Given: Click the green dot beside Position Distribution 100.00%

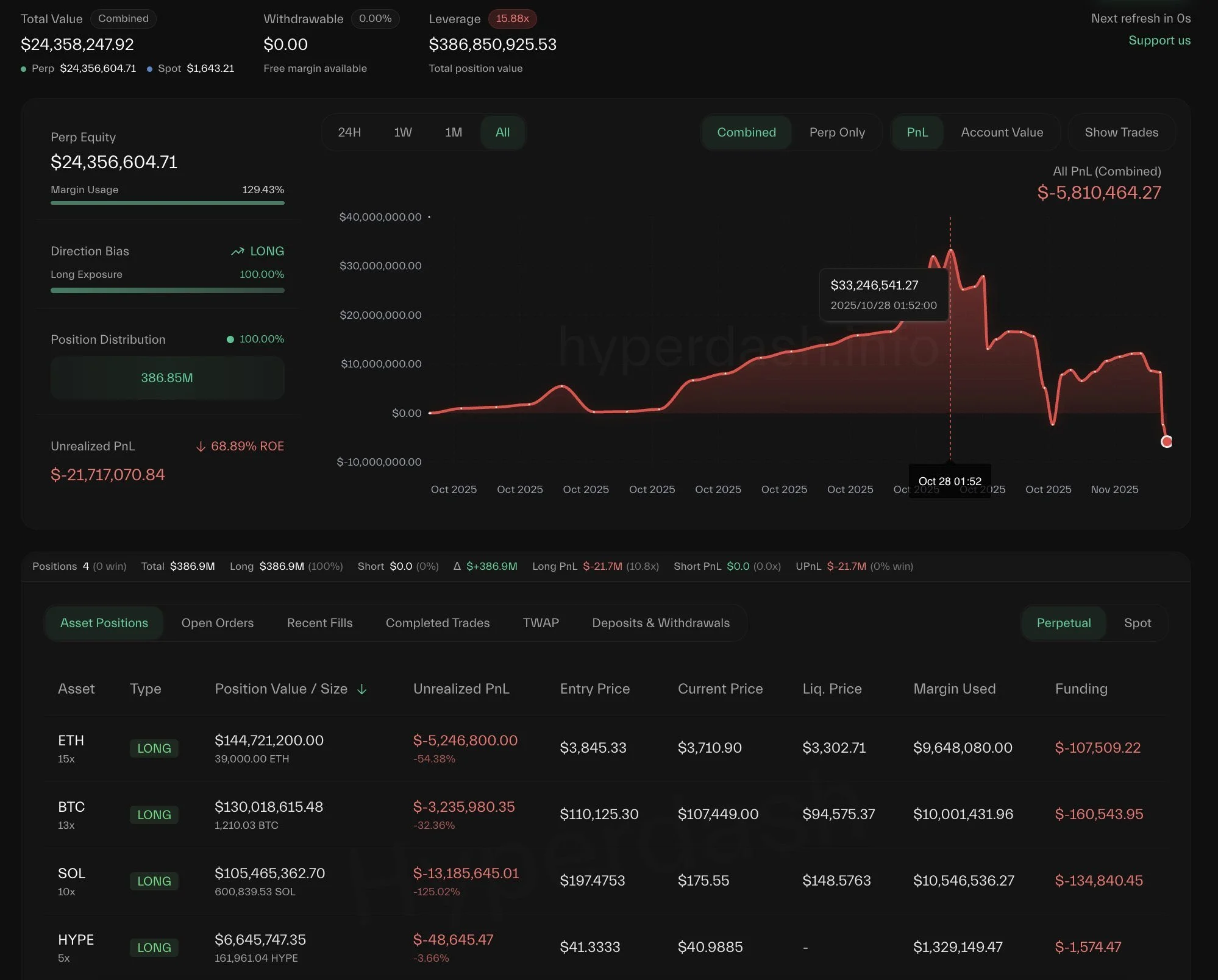Looking at the screenshot, I should [x=230, y=339].
